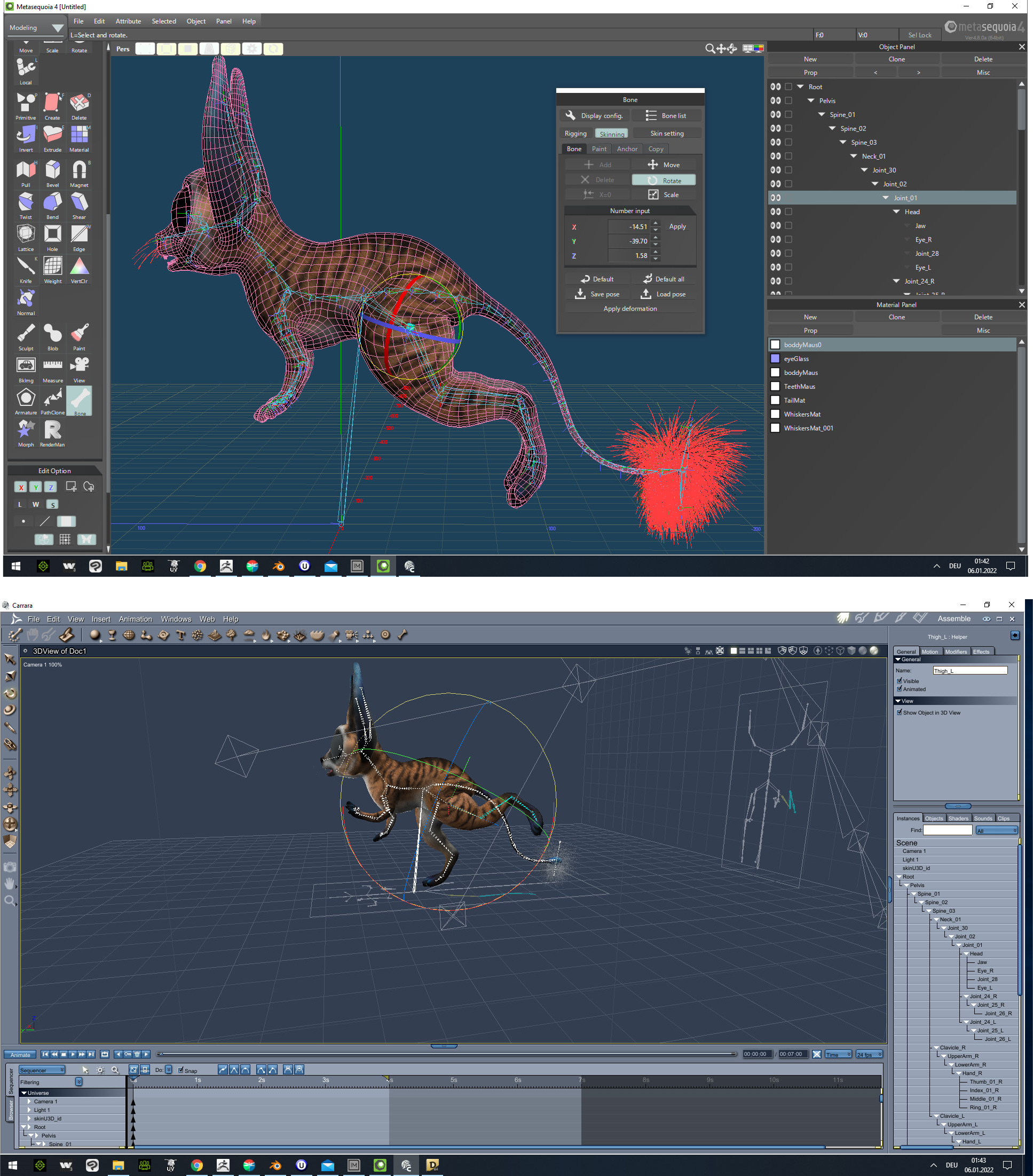Open the Armature tool

coord(25,399)
